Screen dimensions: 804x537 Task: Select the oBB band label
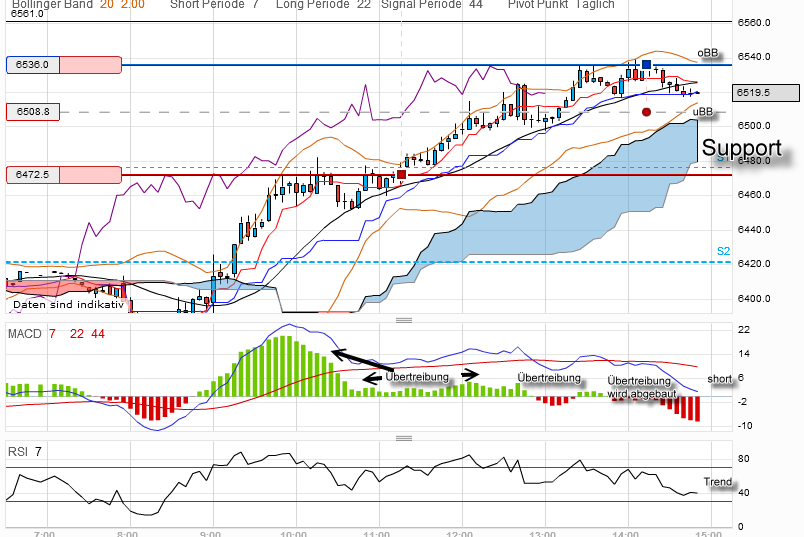(708, 53)
